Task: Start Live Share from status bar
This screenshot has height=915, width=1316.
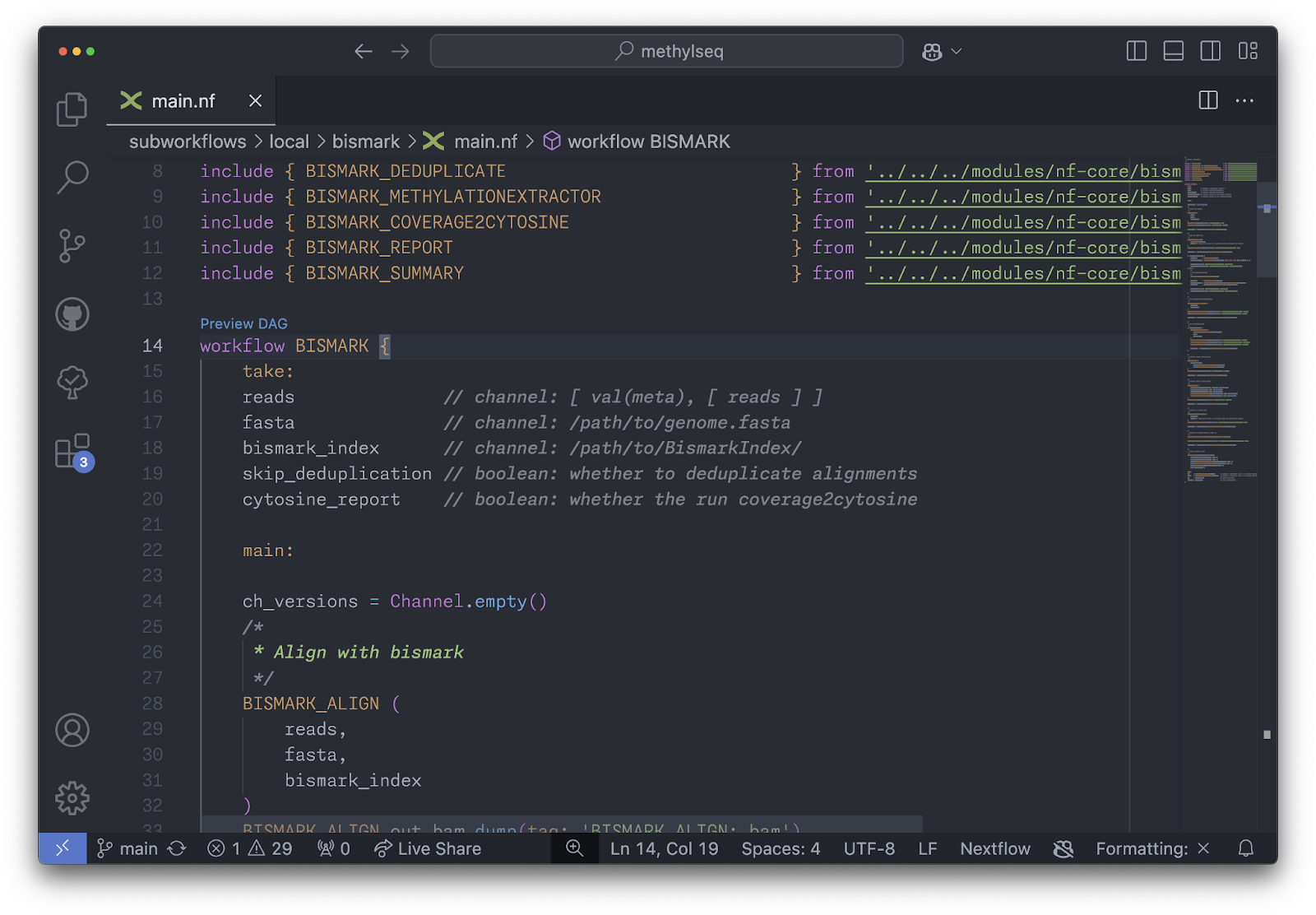Action: 428,848
